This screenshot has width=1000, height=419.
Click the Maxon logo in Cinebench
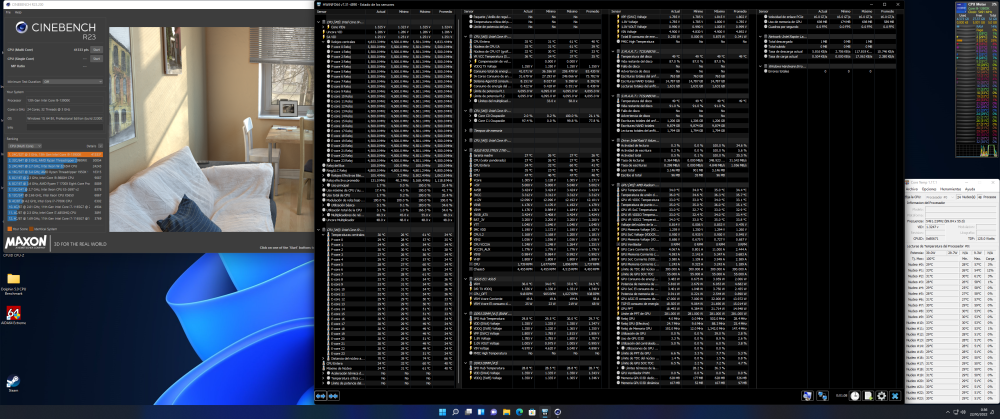(x=26, y=242)
